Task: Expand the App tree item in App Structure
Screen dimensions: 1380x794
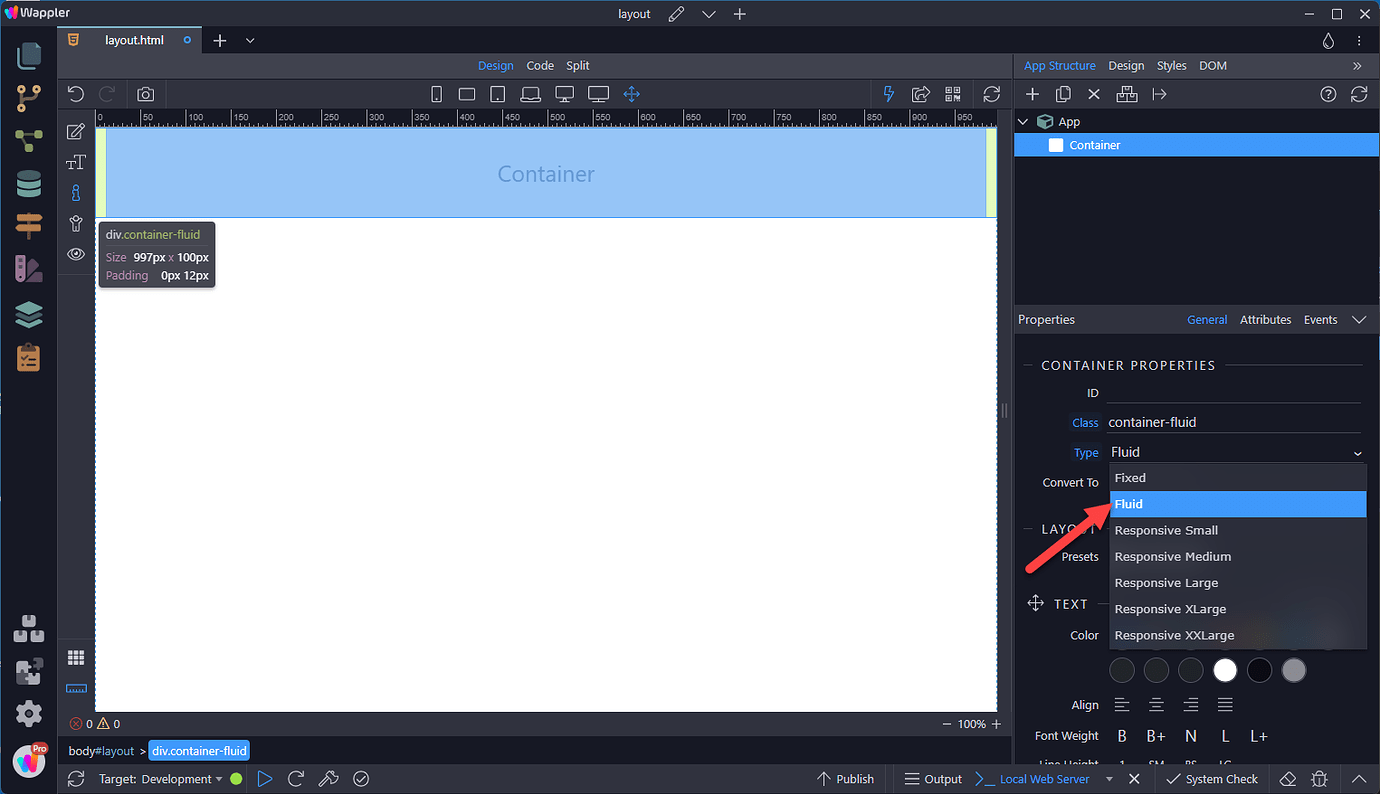Action: point(1022,121)
